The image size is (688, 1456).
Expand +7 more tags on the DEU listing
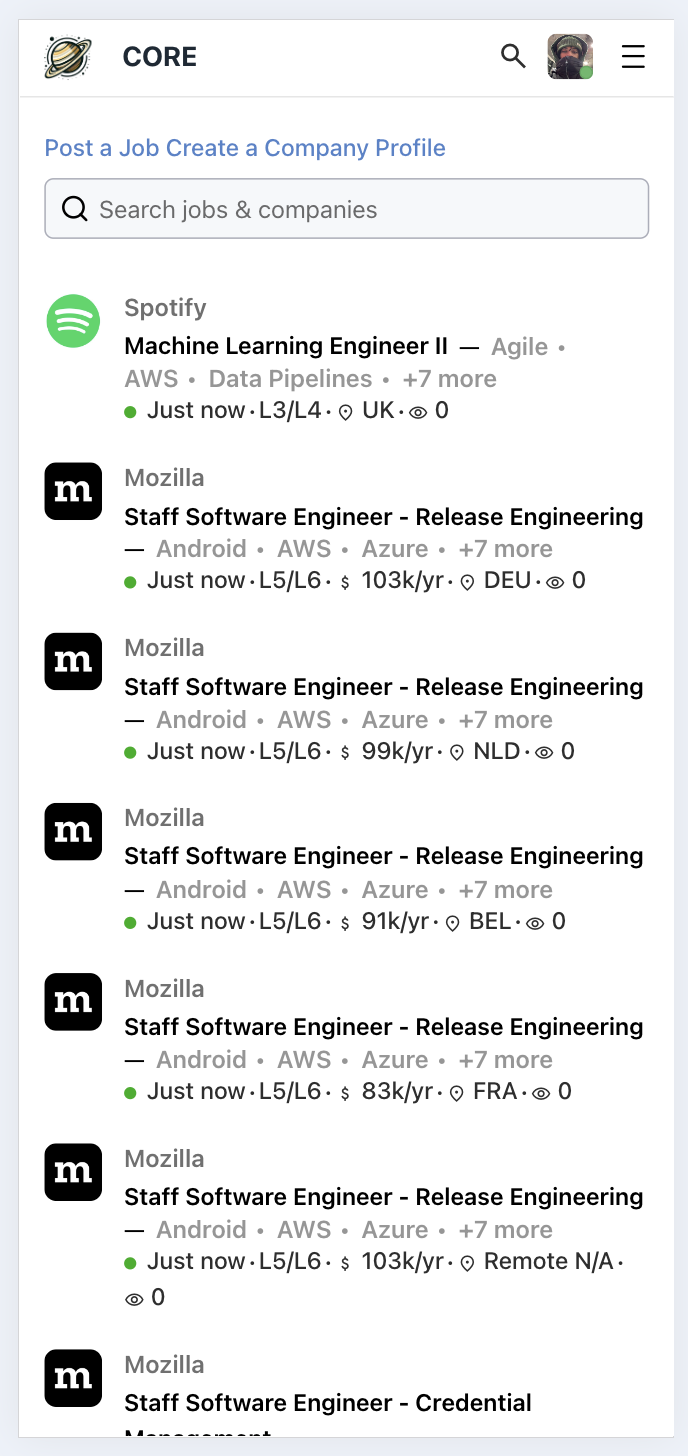pos(505,549)
